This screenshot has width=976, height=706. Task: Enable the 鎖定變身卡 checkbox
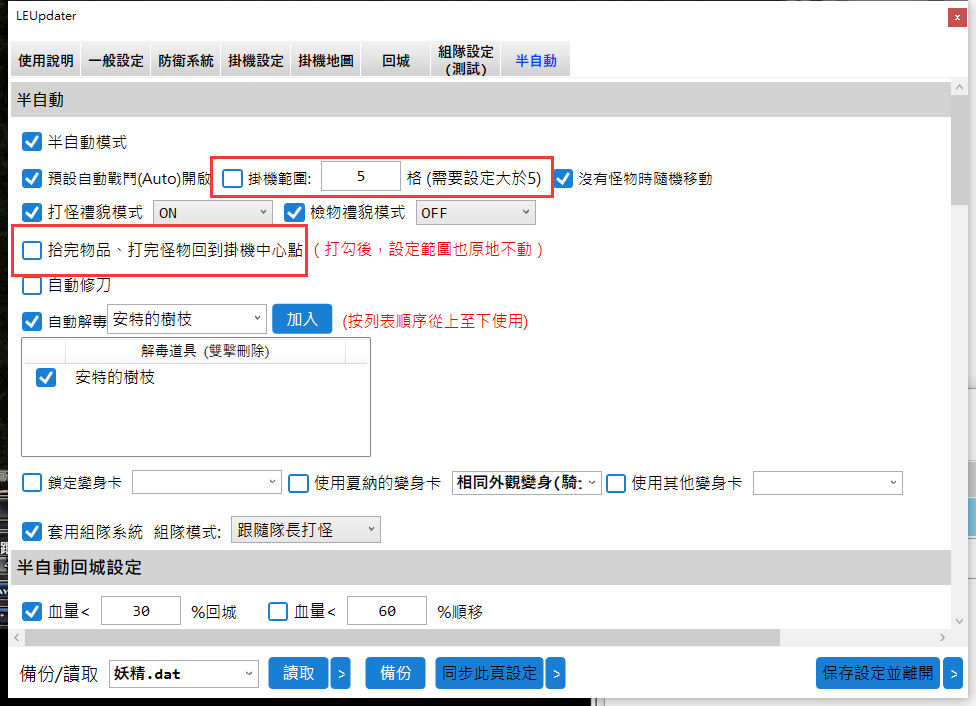pos(32,482)
